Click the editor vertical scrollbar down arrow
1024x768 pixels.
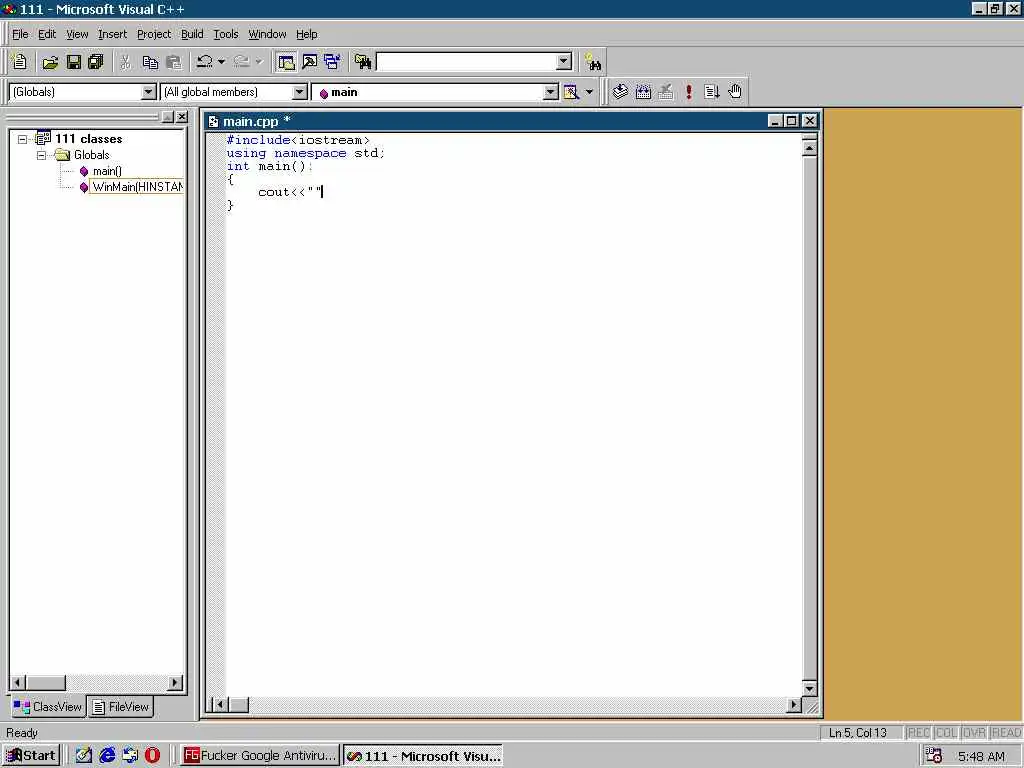click(x=809, y=688)
